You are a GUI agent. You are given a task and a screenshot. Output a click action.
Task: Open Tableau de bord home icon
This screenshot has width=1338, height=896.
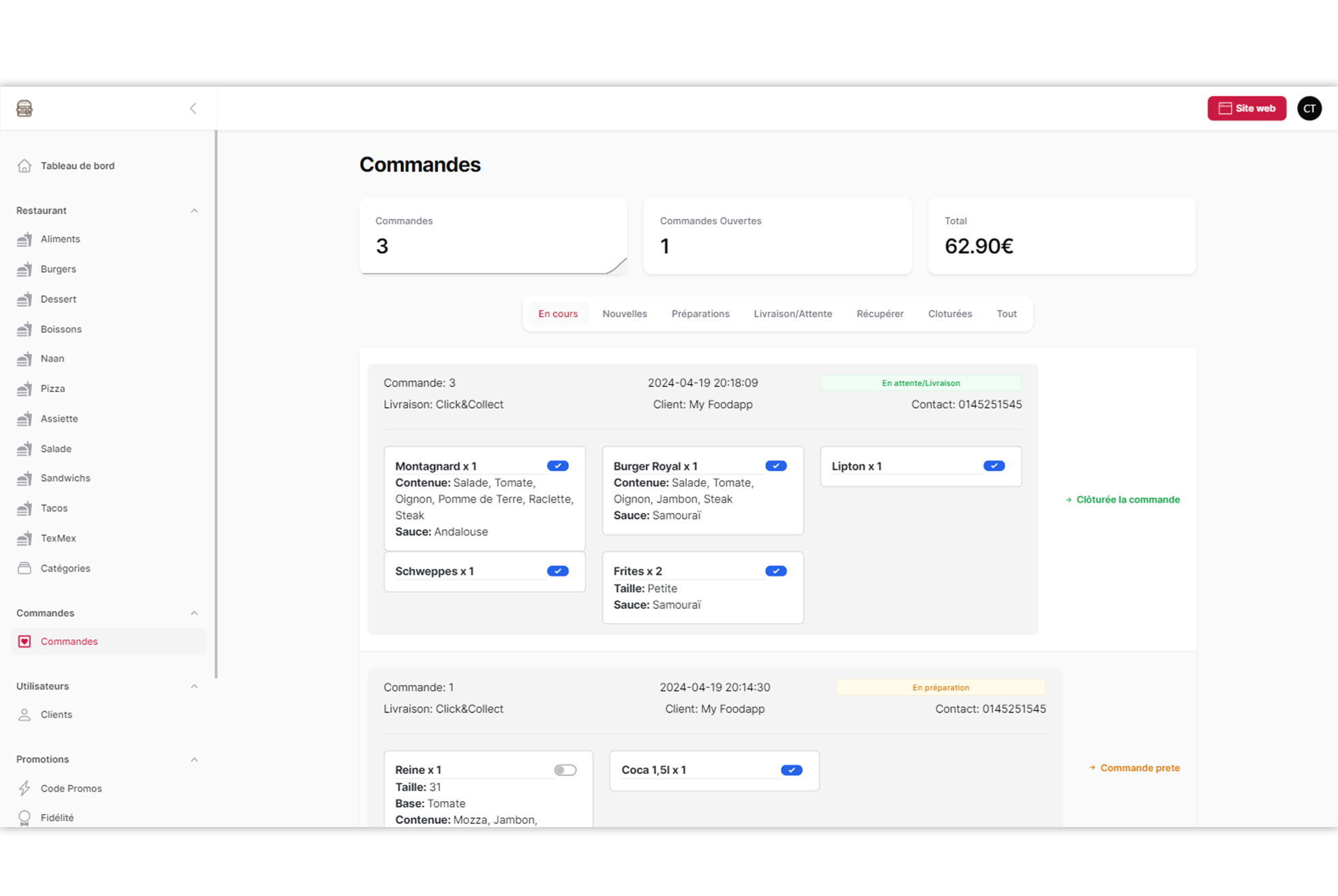point(25,166)
